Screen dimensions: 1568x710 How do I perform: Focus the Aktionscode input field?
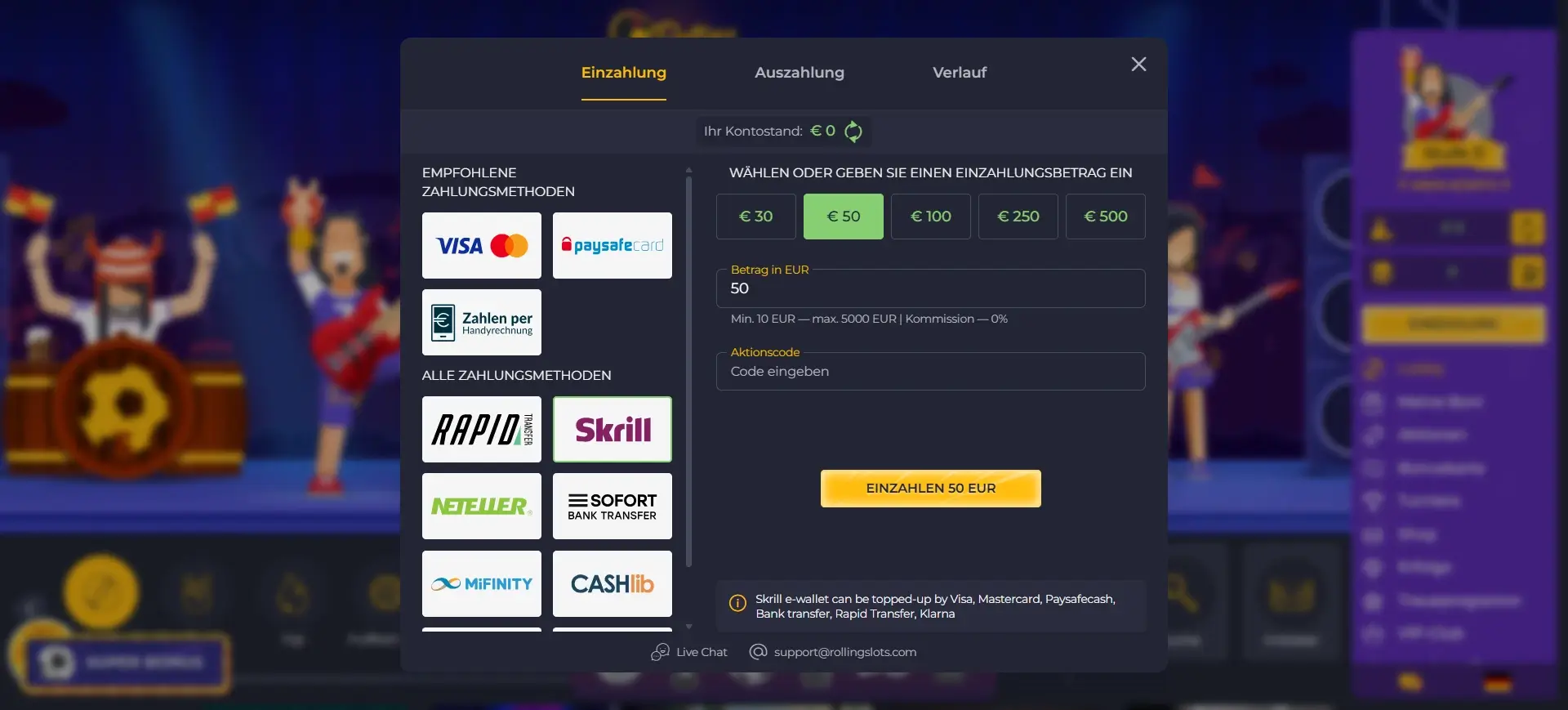tap(931, 371)
